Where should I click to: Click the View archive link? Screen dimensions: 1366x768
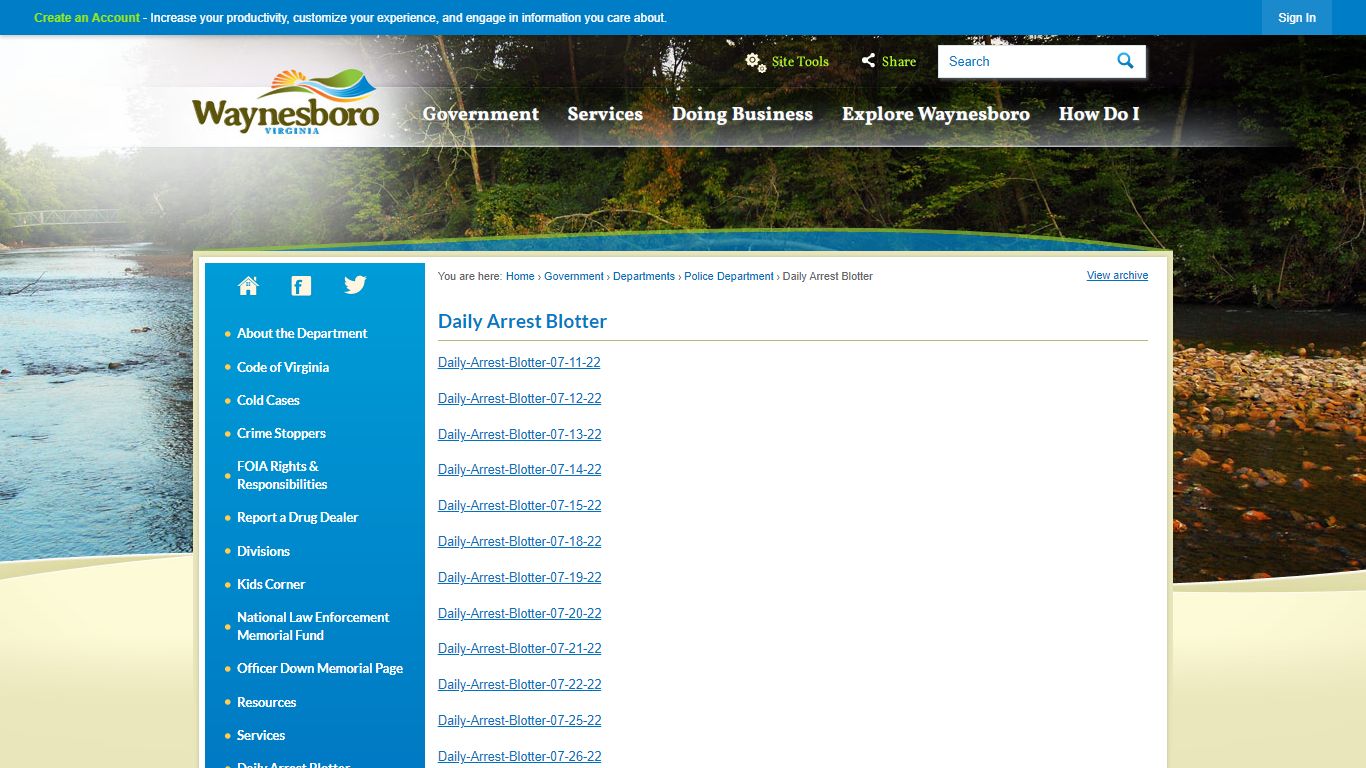pos(1117,275)
